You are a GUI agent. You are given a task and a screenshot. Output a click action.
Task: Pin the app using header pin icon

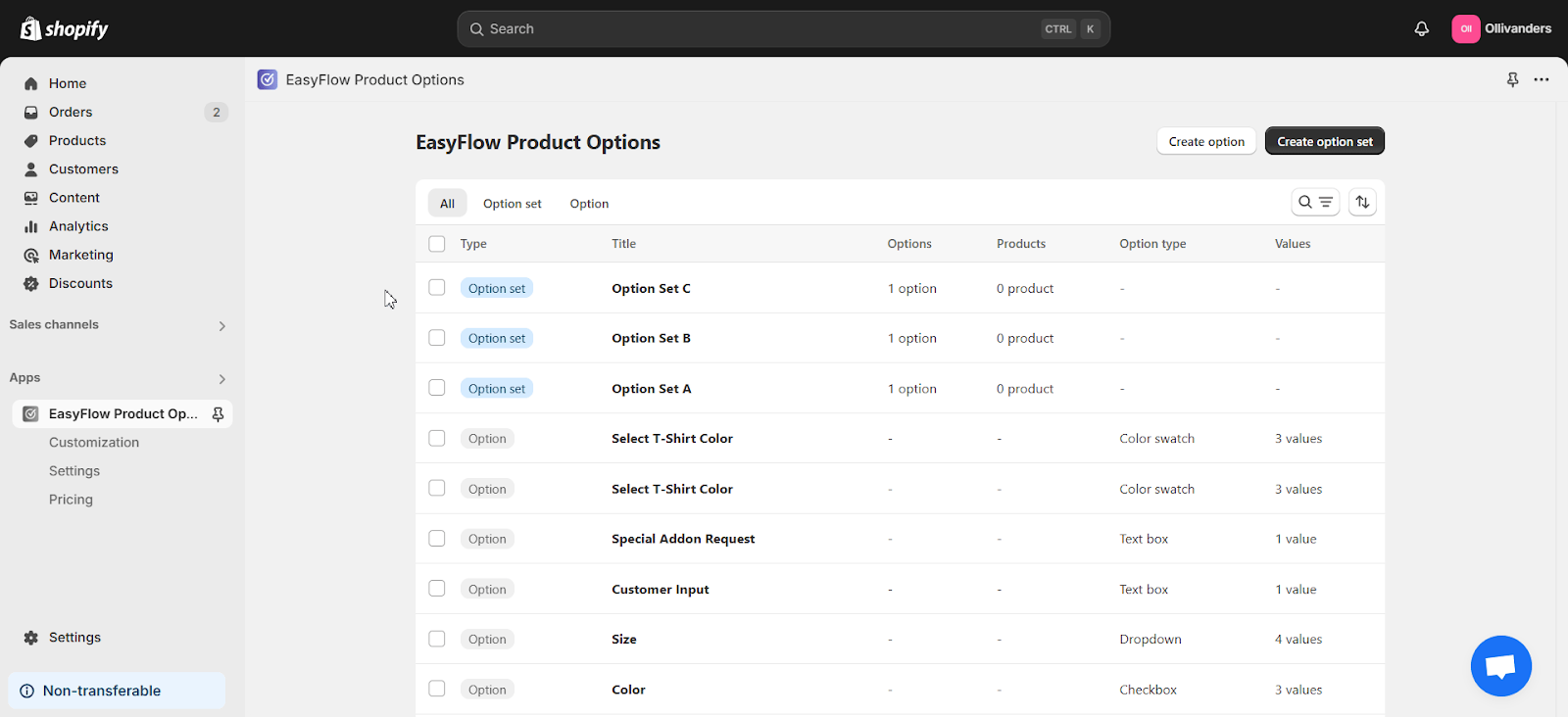[1512, 79]
